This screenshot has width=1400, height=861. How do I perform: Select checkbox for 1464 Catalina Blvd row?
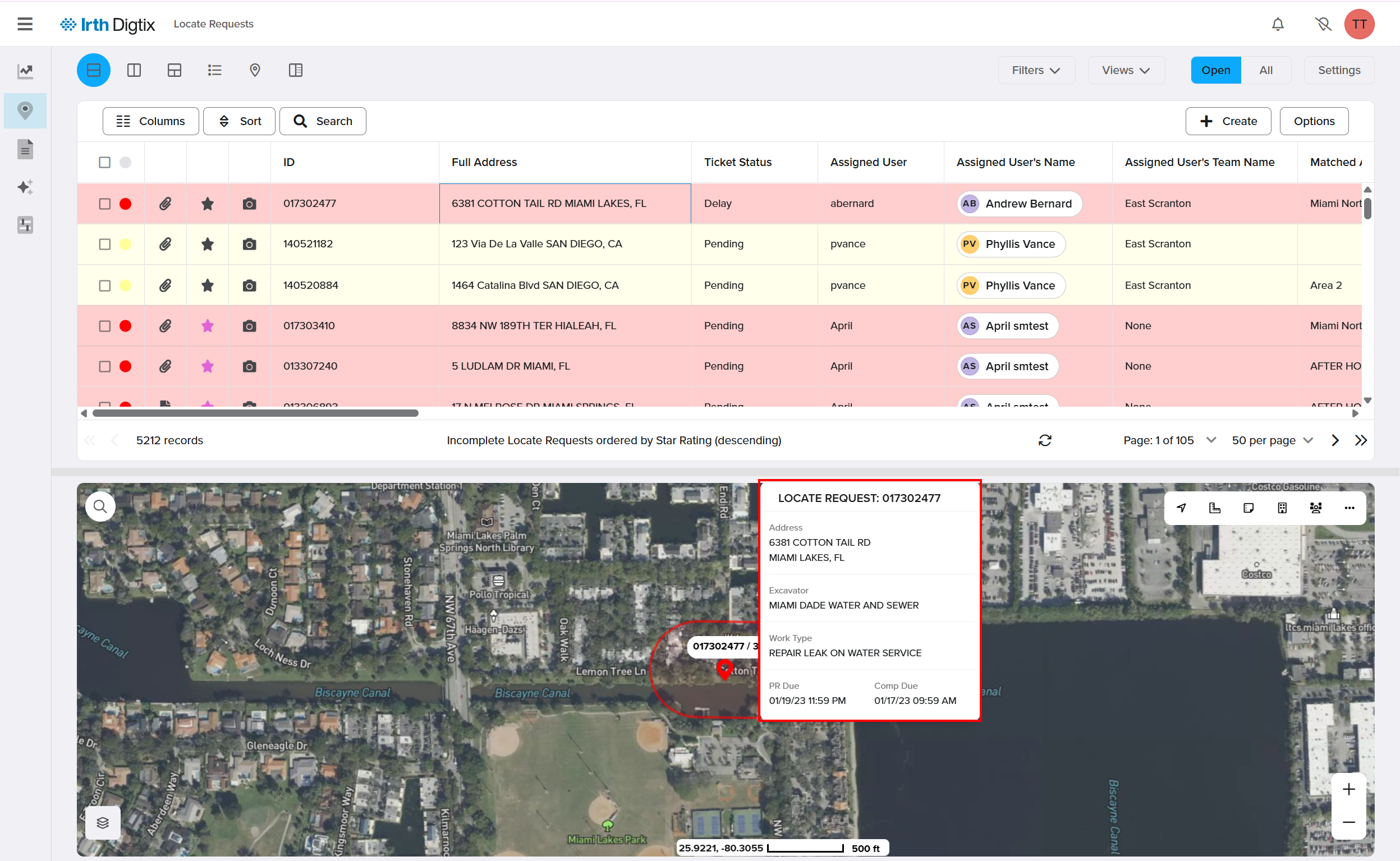[105, 286]
